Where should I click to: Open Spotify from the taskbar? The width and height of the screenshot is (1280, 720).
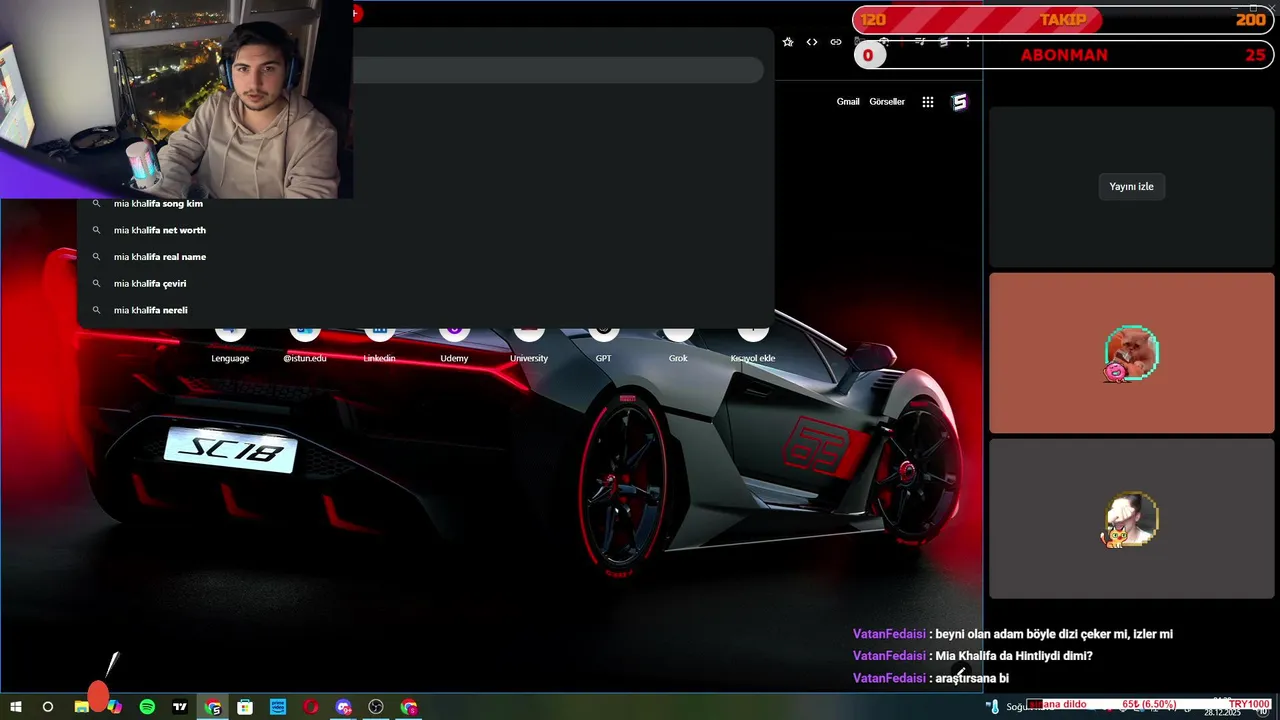tap(147, 707)
